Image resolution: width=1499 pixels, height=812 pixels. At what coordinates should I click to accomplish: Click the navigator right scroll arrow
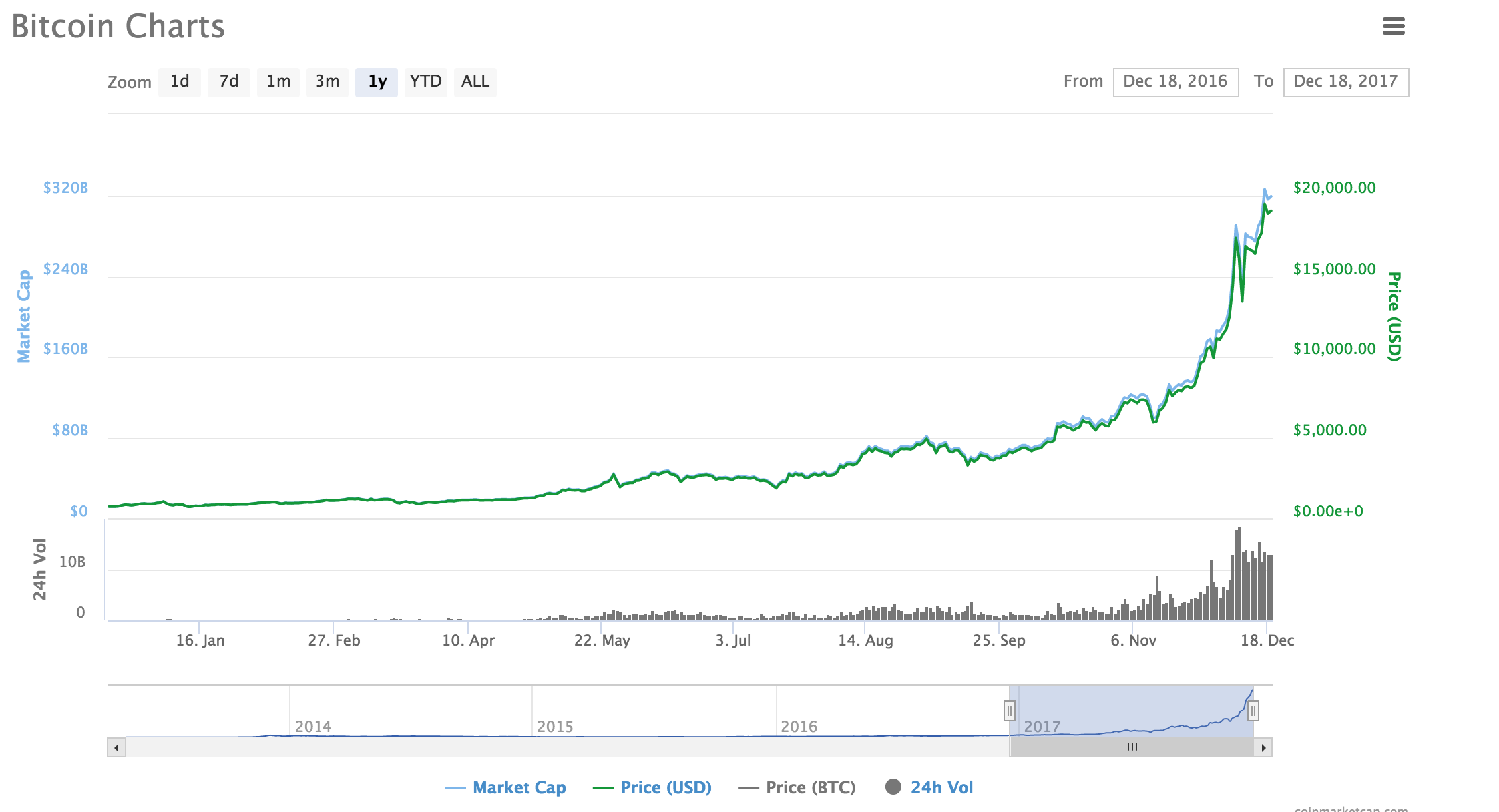click(1263, 747)
